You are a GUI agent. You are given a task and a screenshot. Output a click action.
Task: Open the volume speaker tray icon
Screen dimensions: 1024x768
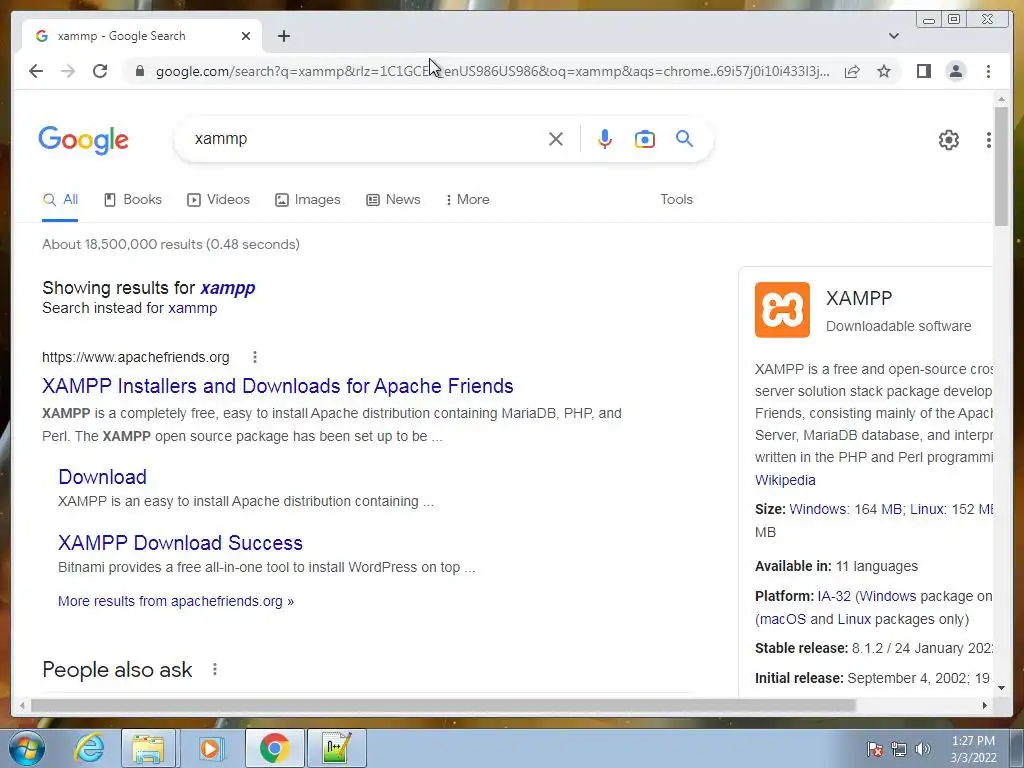(x=923, y=749)
